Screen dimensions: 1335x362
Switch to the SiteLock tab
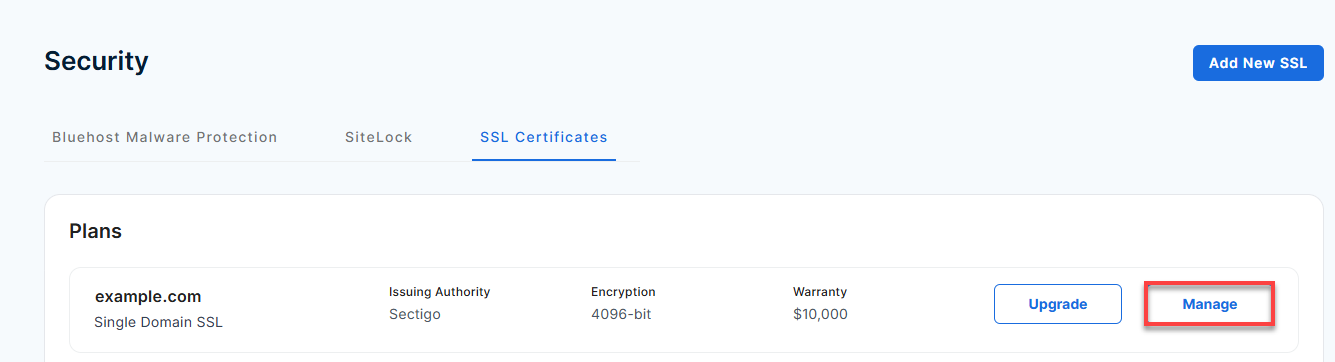(x=378, y=138)
